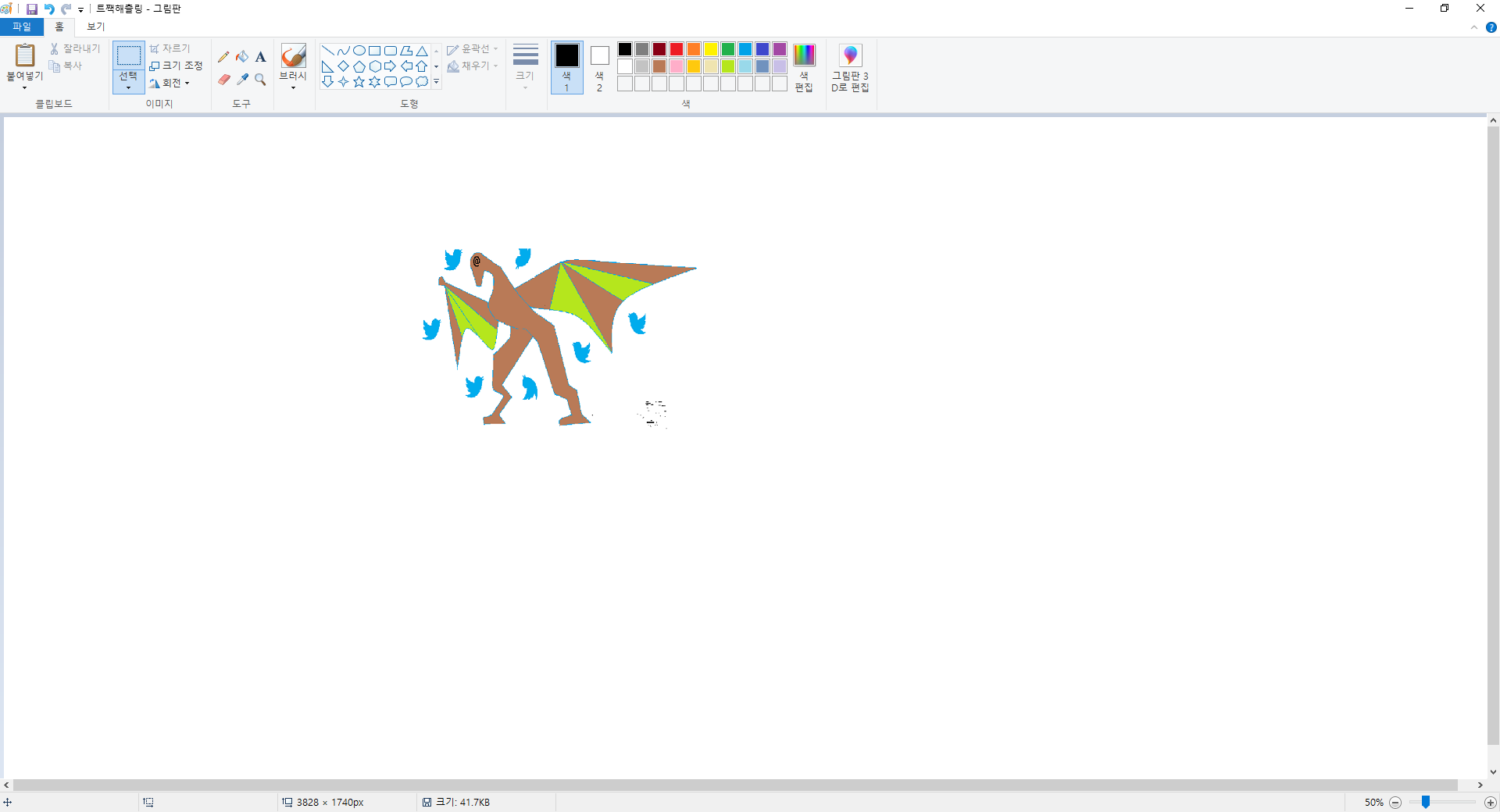Screen dimensions: 1500x812
Task: Select the Text tool
Action: [x=261, y=56]
